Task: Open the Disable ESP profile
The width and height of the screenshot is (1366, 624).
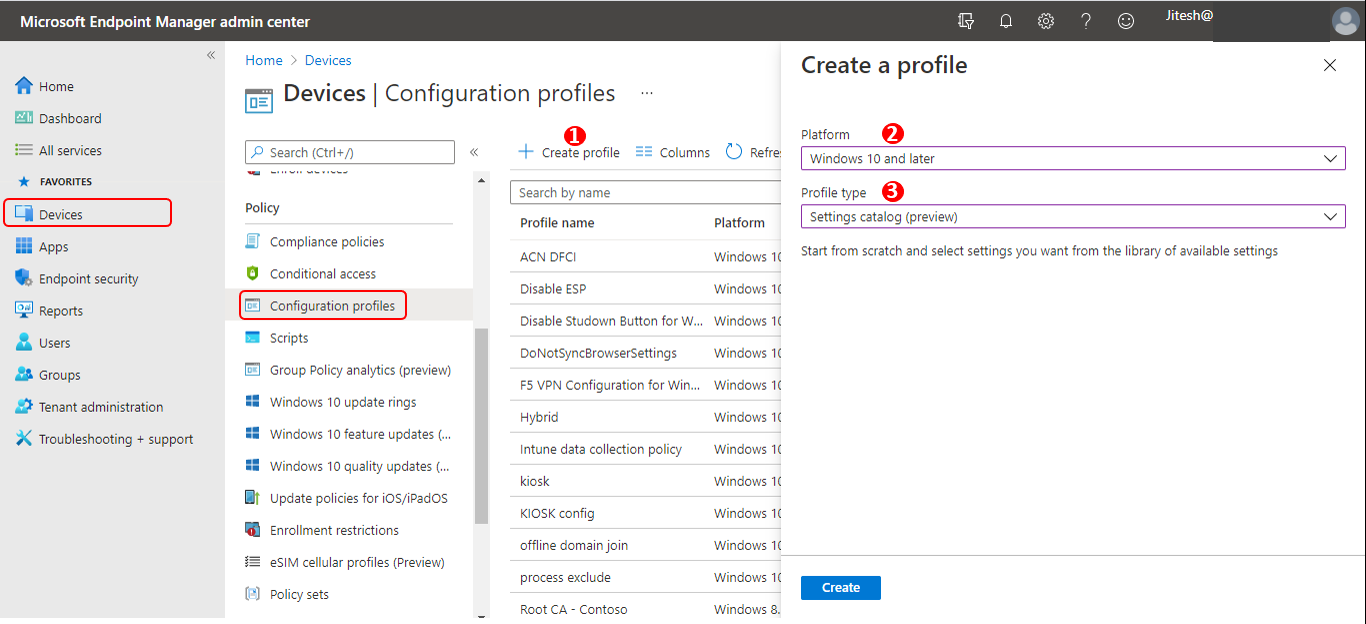Action: click(553, 289)
